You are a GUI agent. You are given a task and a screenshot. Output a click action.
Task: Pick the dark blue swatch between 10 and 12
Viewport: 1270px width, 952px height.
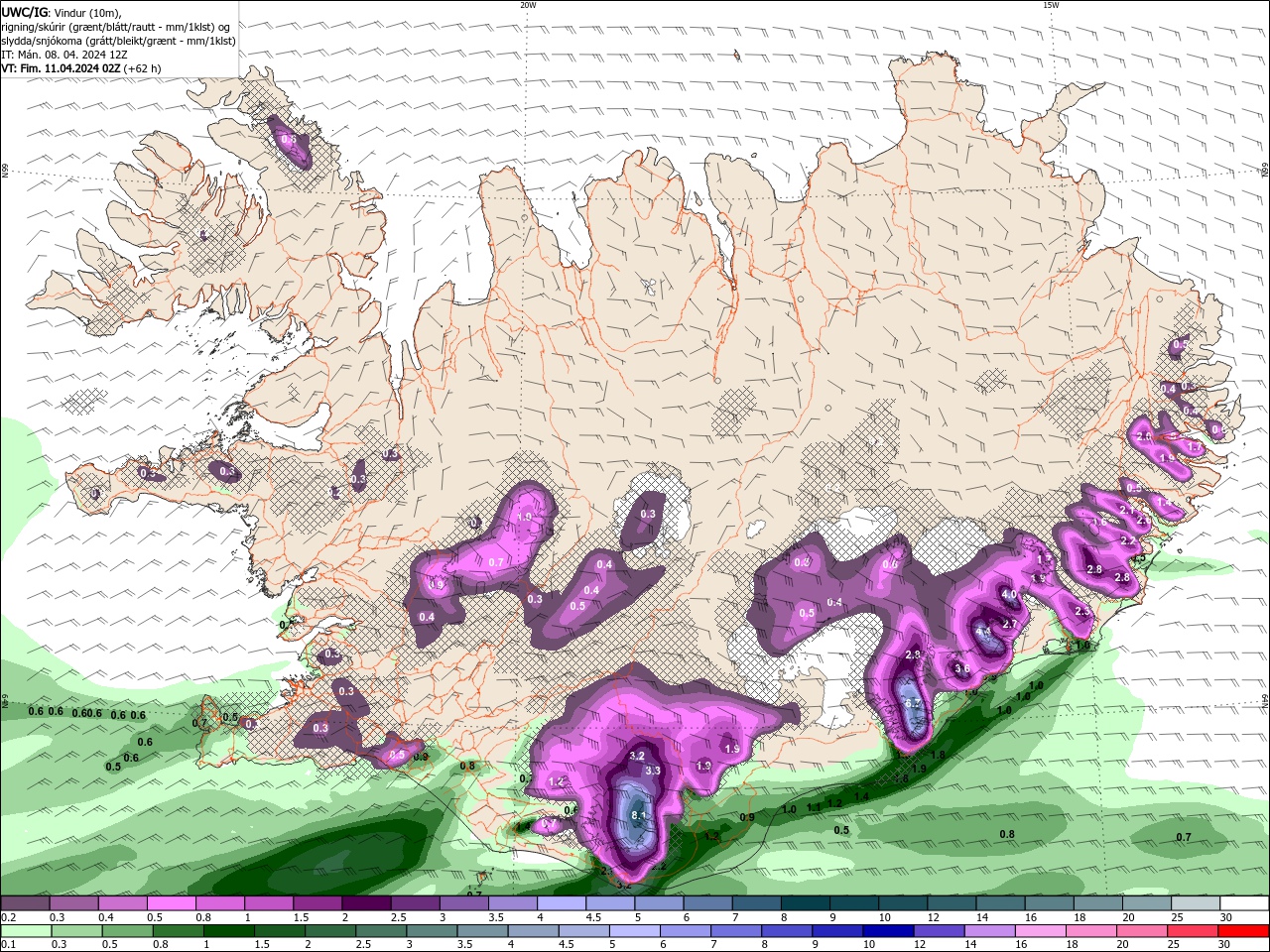(x=888, y=931)
